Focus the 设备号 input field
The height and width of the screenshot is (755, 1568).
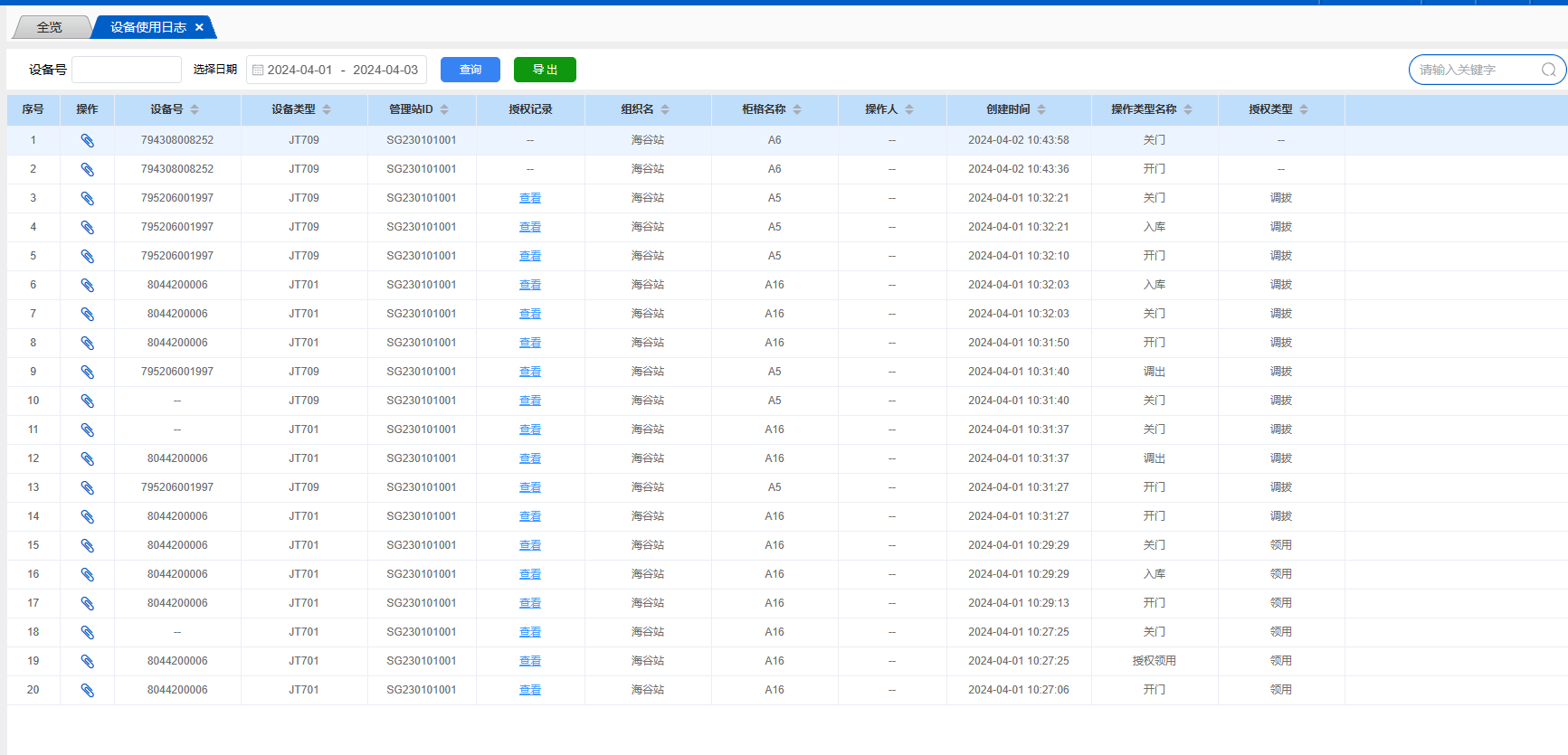(x=127, y=70)
